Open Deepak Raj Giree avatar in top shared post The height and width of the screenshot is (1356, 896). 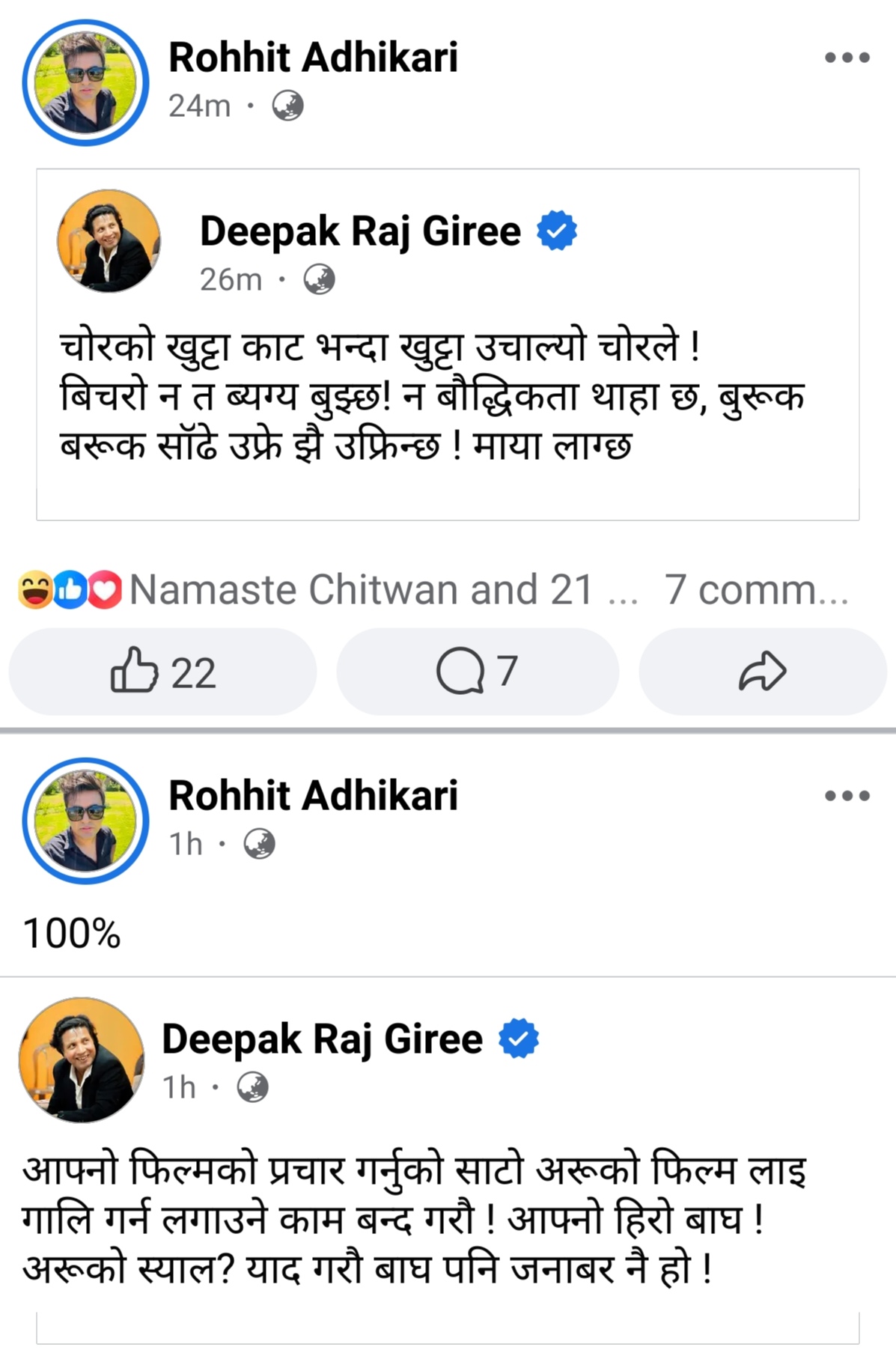point(109,241)
